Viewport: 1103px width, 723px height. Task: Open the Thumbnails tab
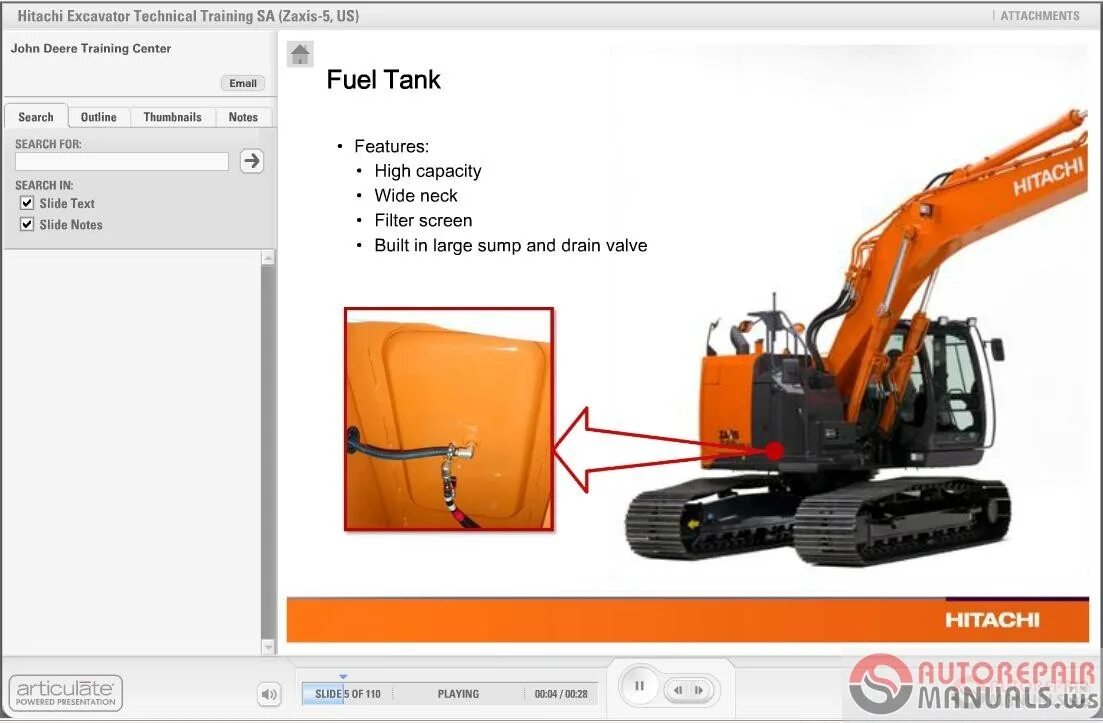[x=172, y=117]
